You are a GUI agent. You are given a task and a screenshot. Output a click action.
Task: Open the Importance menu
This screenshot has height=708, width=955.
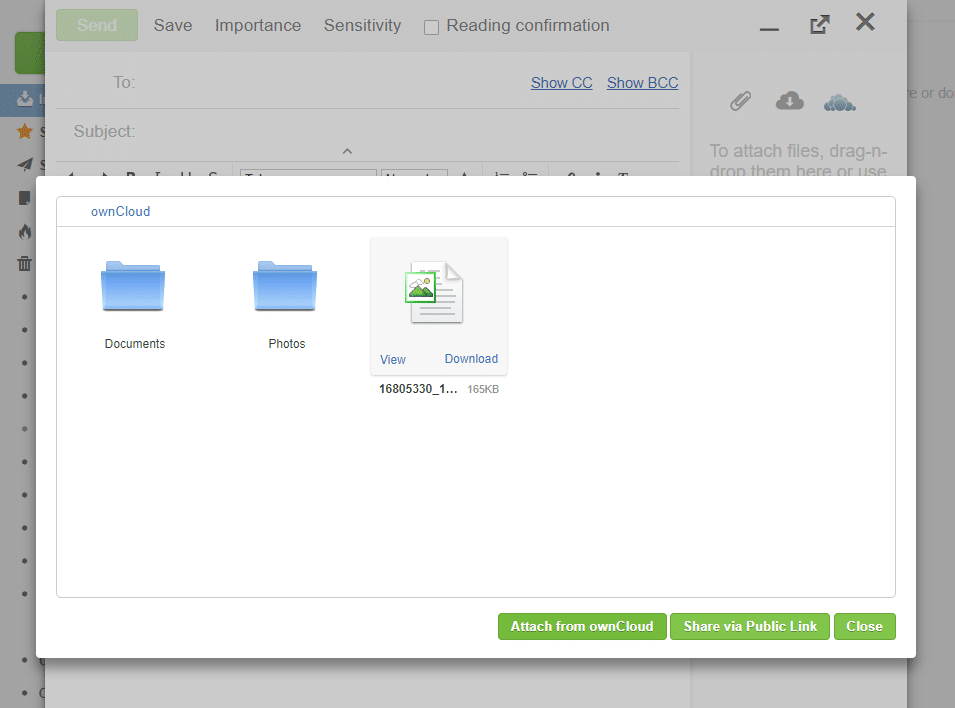258,25
